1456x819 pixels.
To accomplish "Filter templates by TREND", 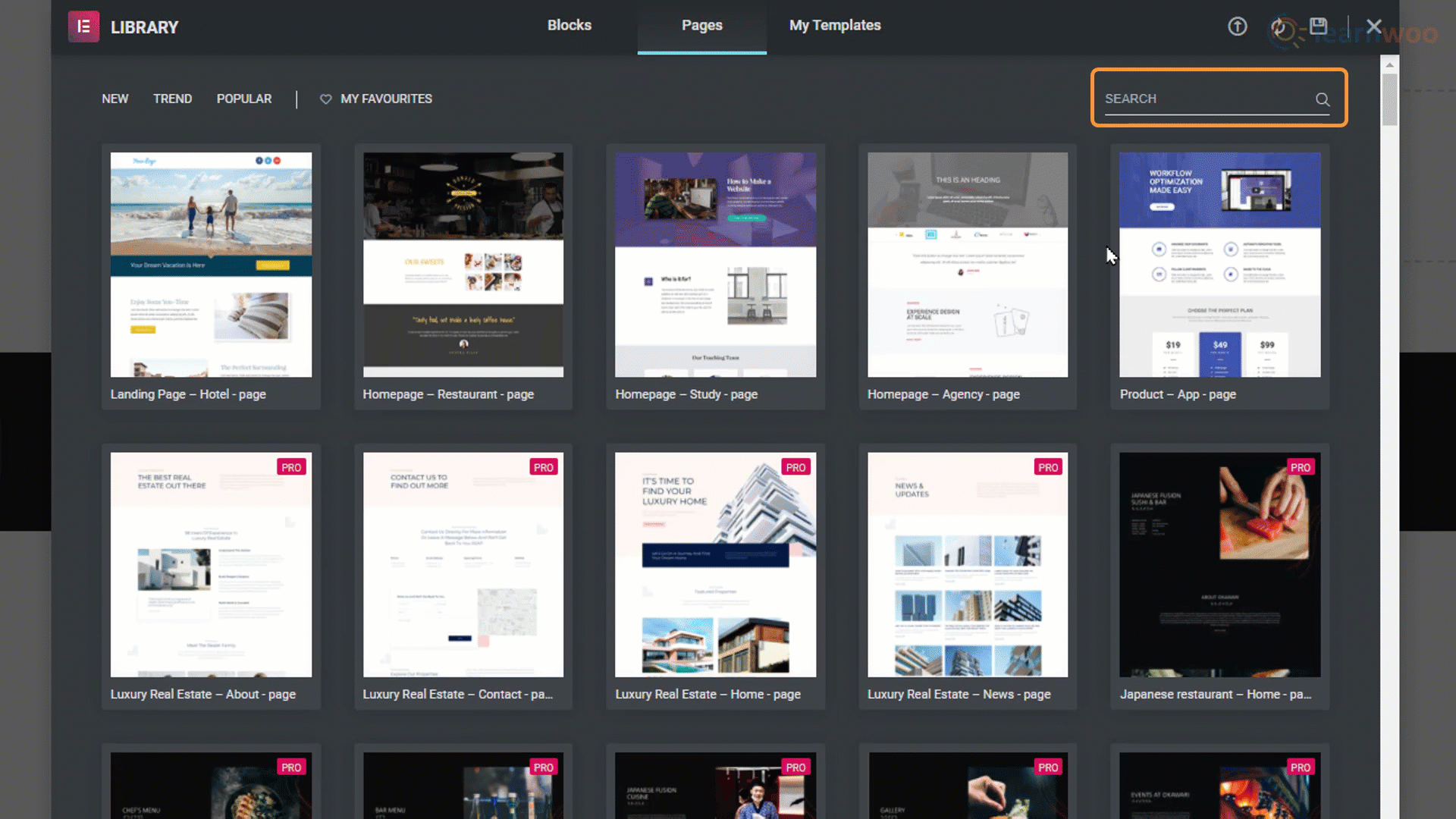I will [172, 99].
